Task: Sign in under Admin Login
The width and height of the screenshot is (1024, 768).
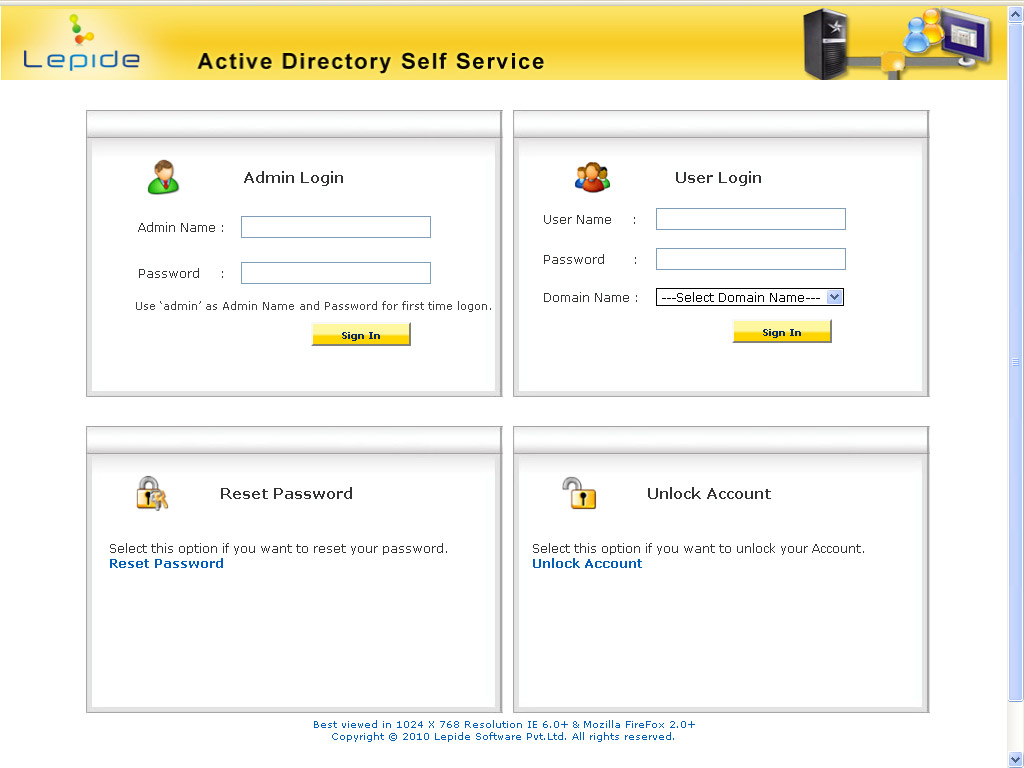Action: coord(361,335)
